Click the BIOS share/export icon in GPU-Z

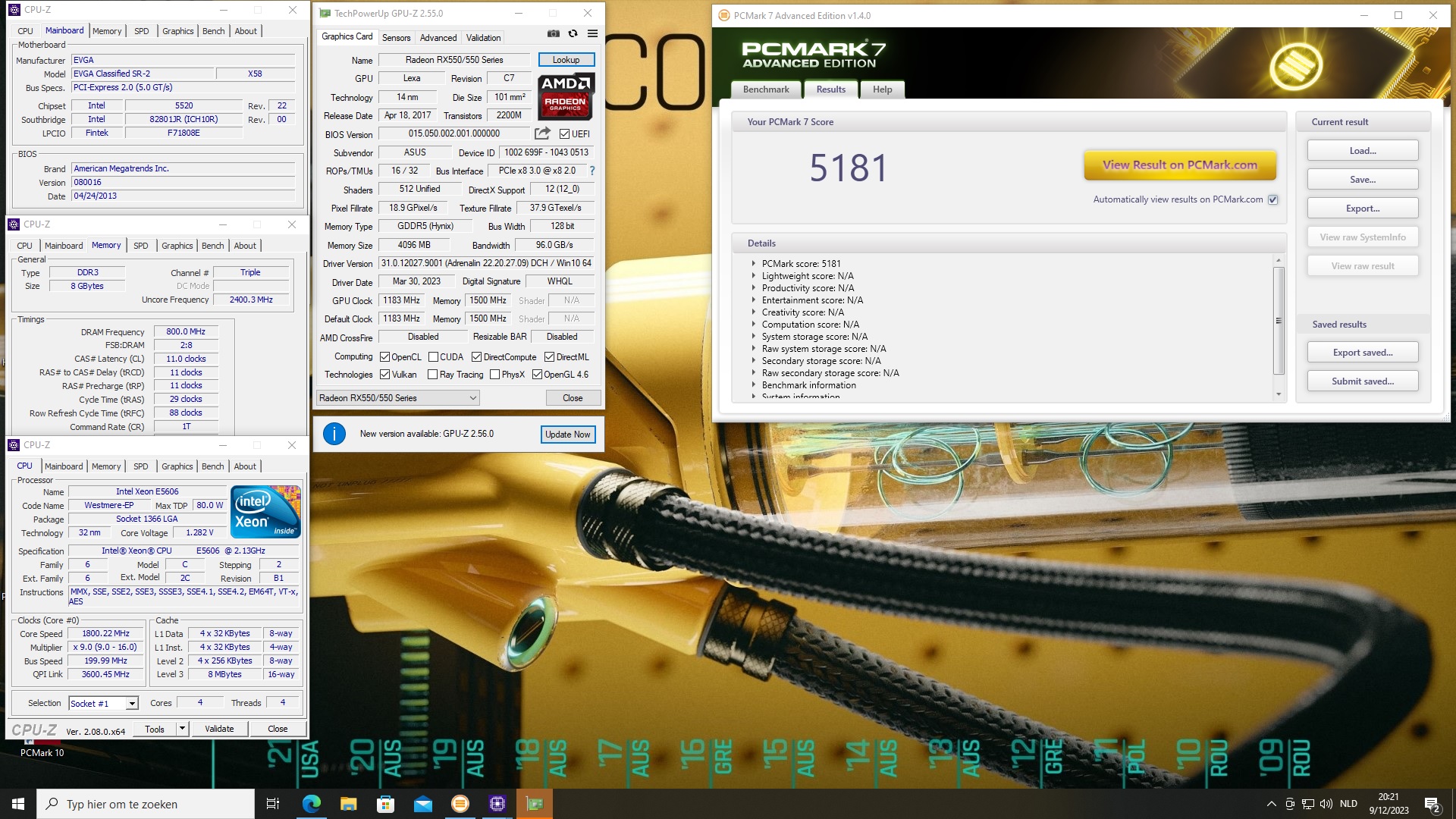click(x=542, y=133)
